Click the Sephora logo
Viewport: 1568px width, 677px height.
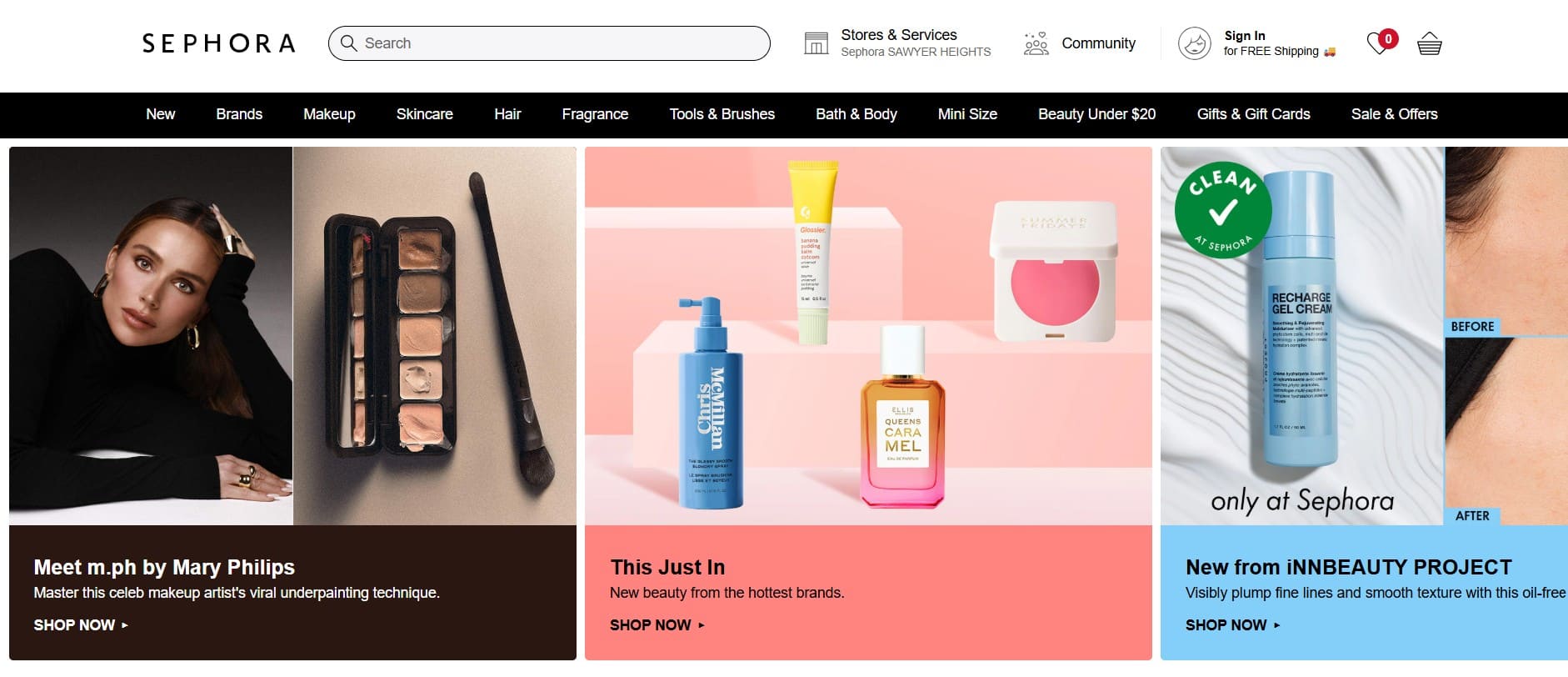click(218, 43)
